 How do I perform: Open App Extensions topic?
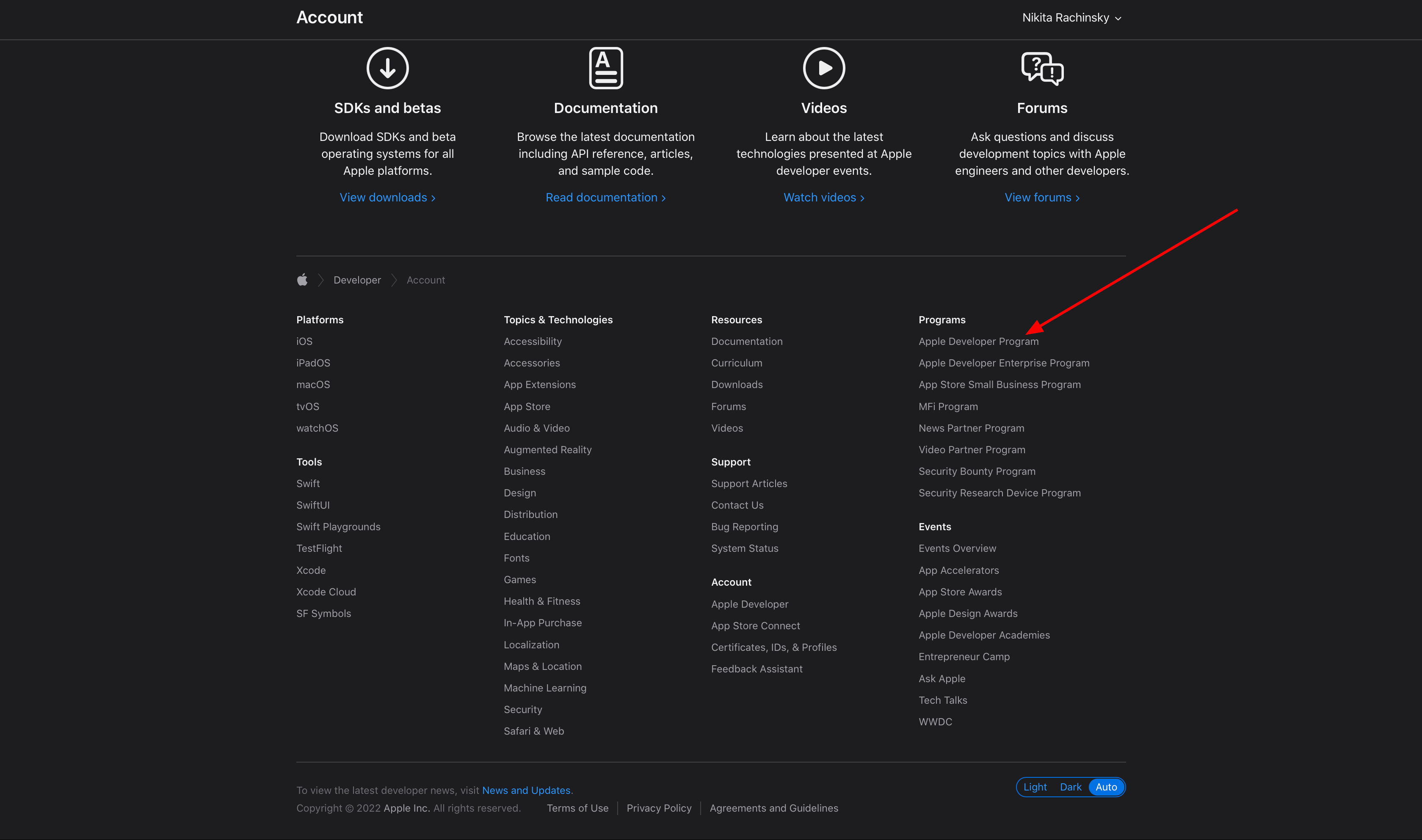click(539, 384)
